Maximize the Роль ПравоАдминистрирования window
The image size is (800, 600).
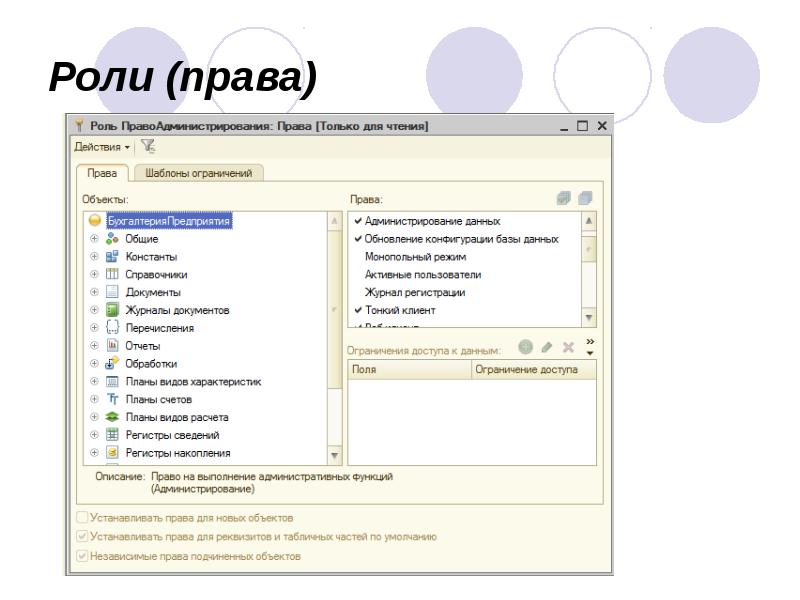pos(583,126)
